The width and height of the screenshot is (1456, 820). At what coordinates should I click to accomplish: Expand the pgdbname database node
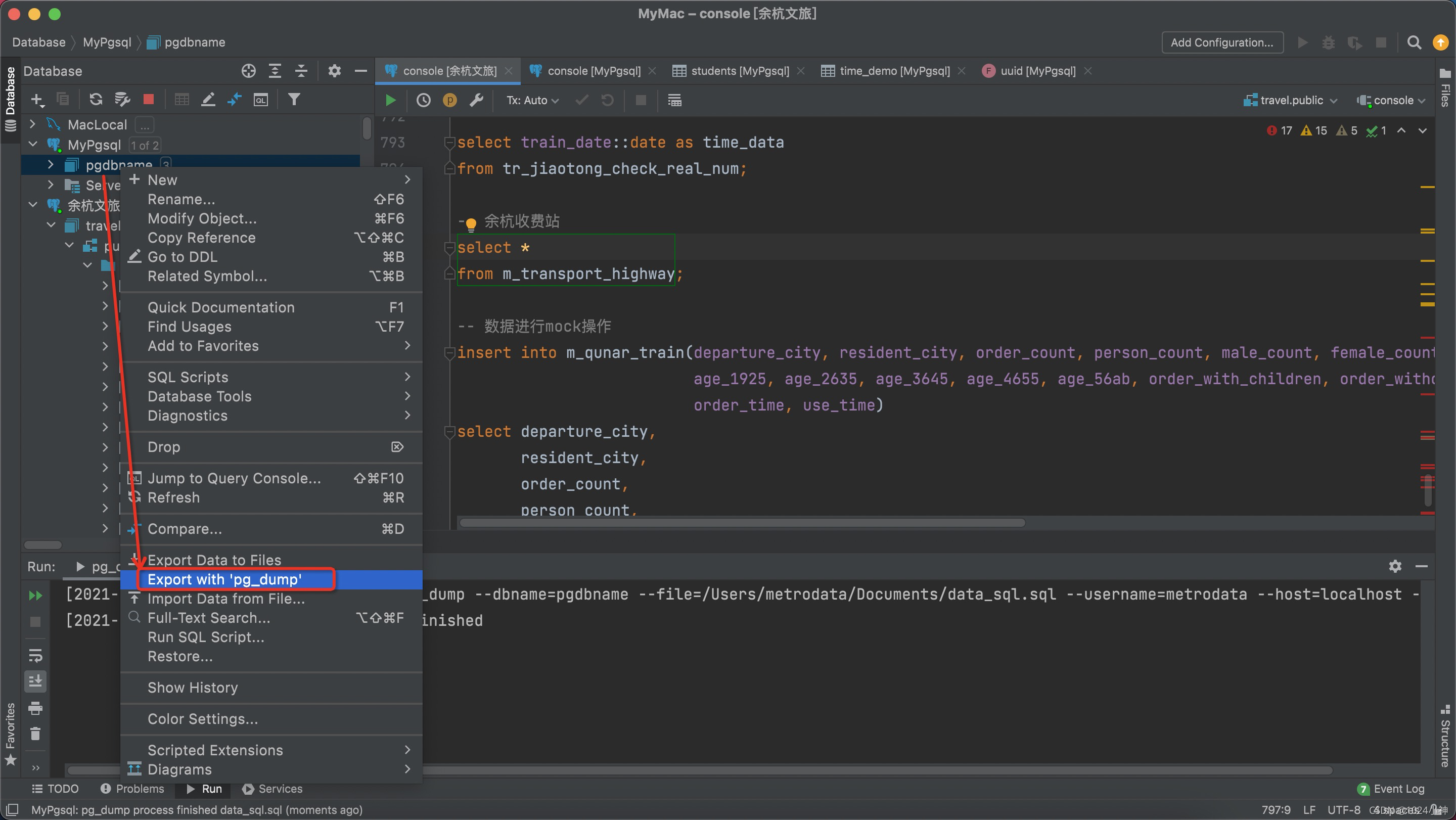[51, 165]
